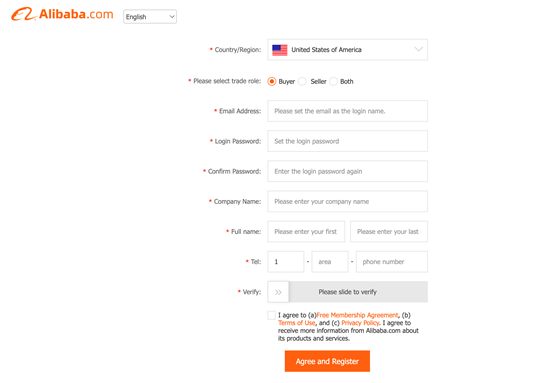Open the Terms of Use link

coord(297,323)
